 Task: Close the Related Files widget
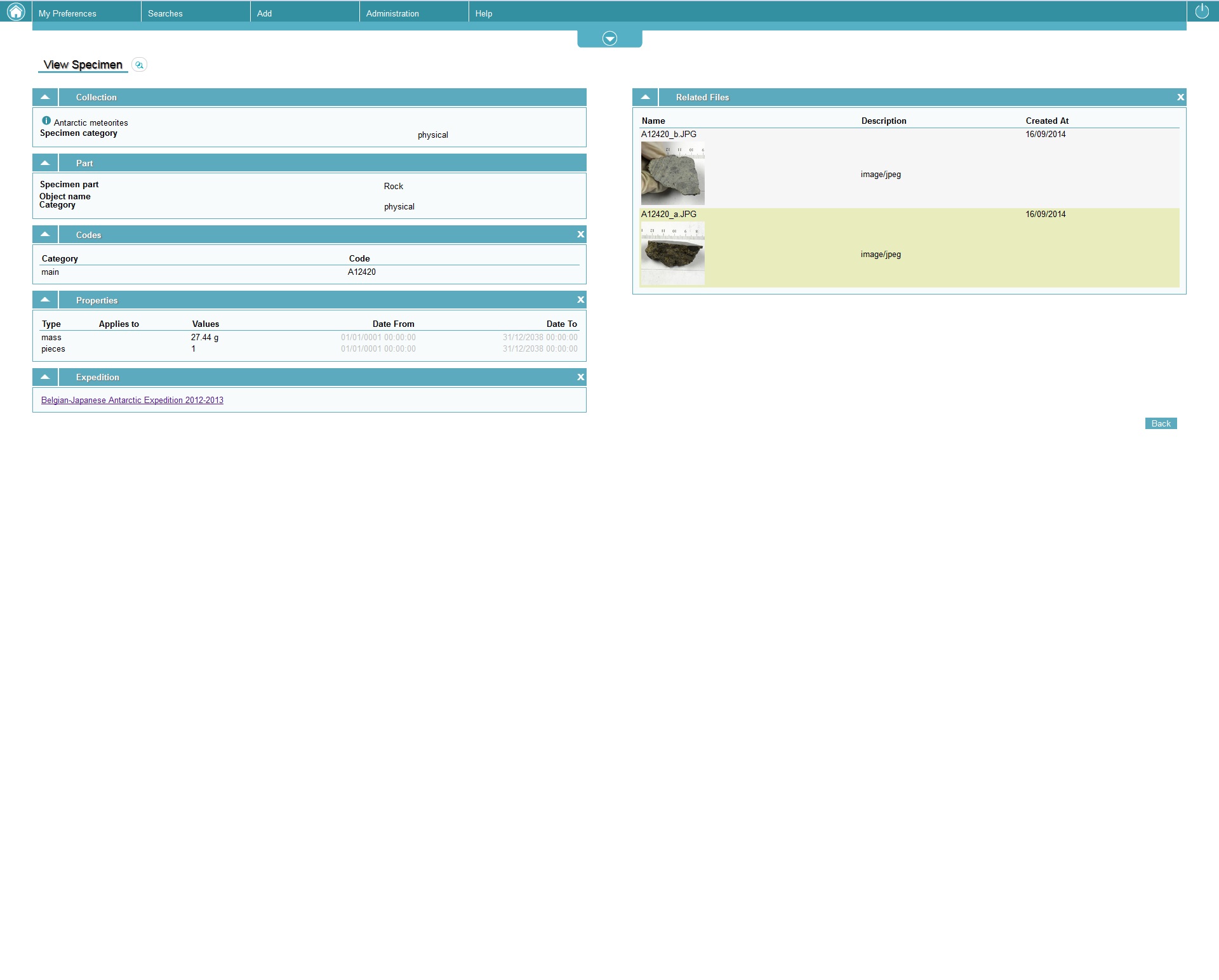(x=1180, y=97)
